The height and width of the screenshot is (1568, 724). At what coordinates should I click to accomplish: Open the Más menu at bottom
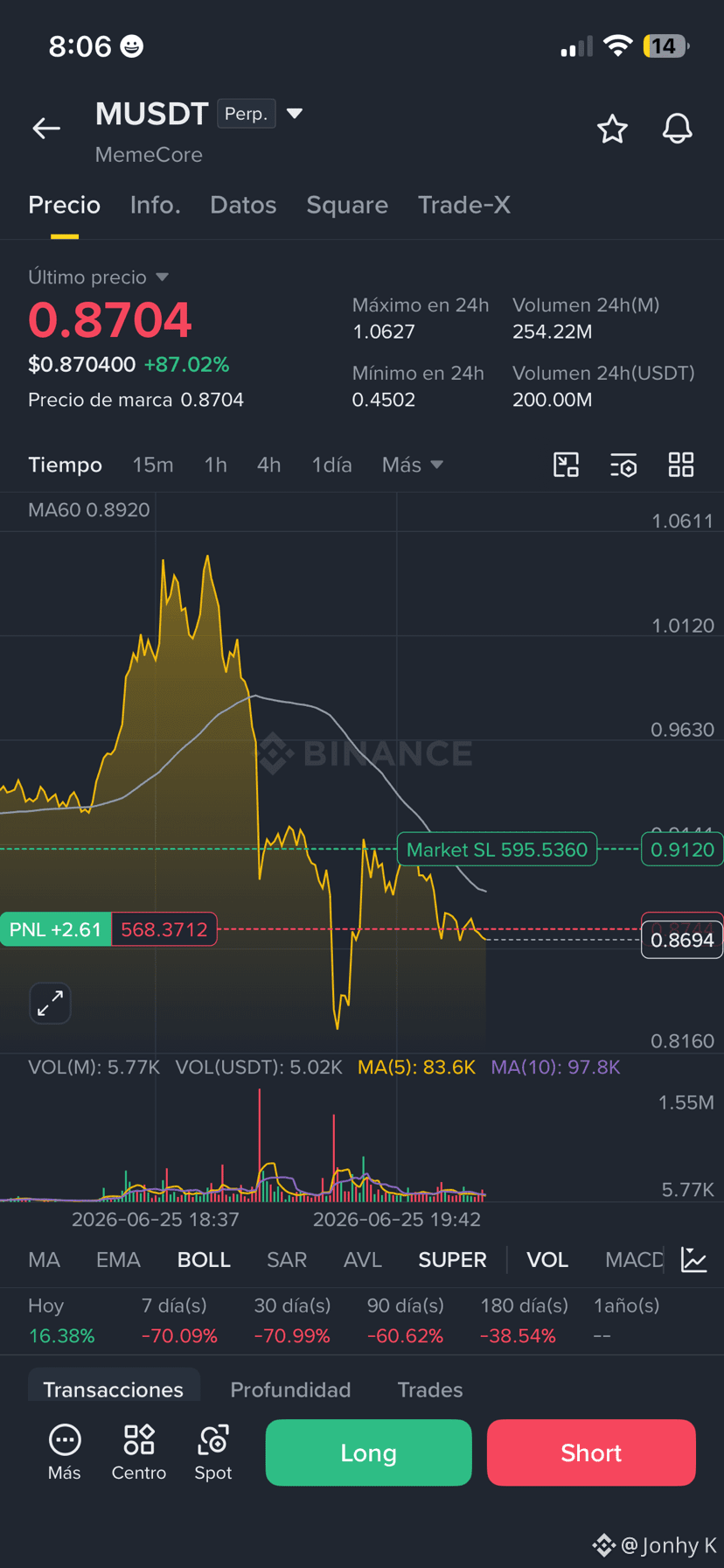click(65, 1453)
